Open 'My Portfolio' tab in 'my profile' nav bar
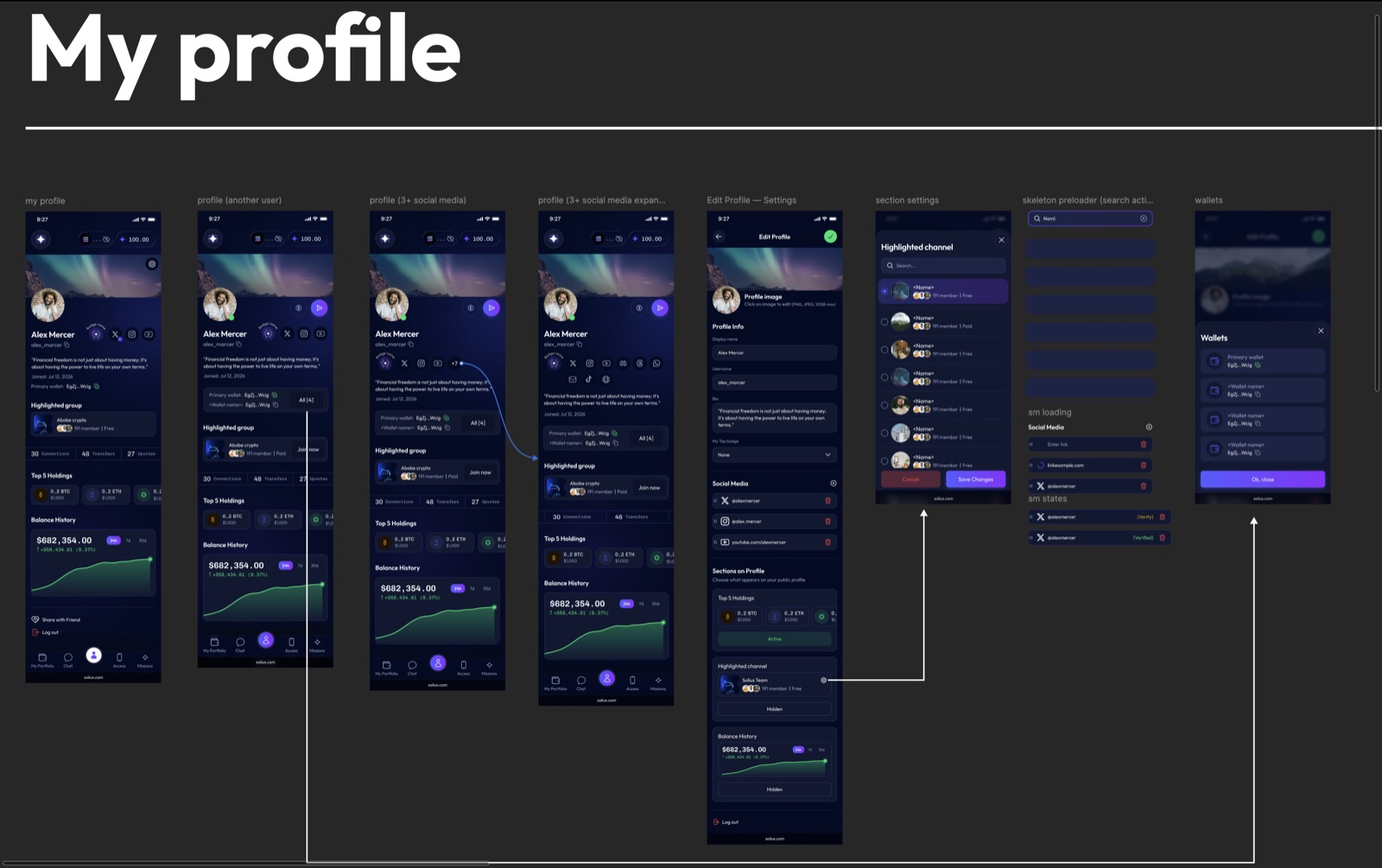The image size is (1382, 868). coord(42,660)
